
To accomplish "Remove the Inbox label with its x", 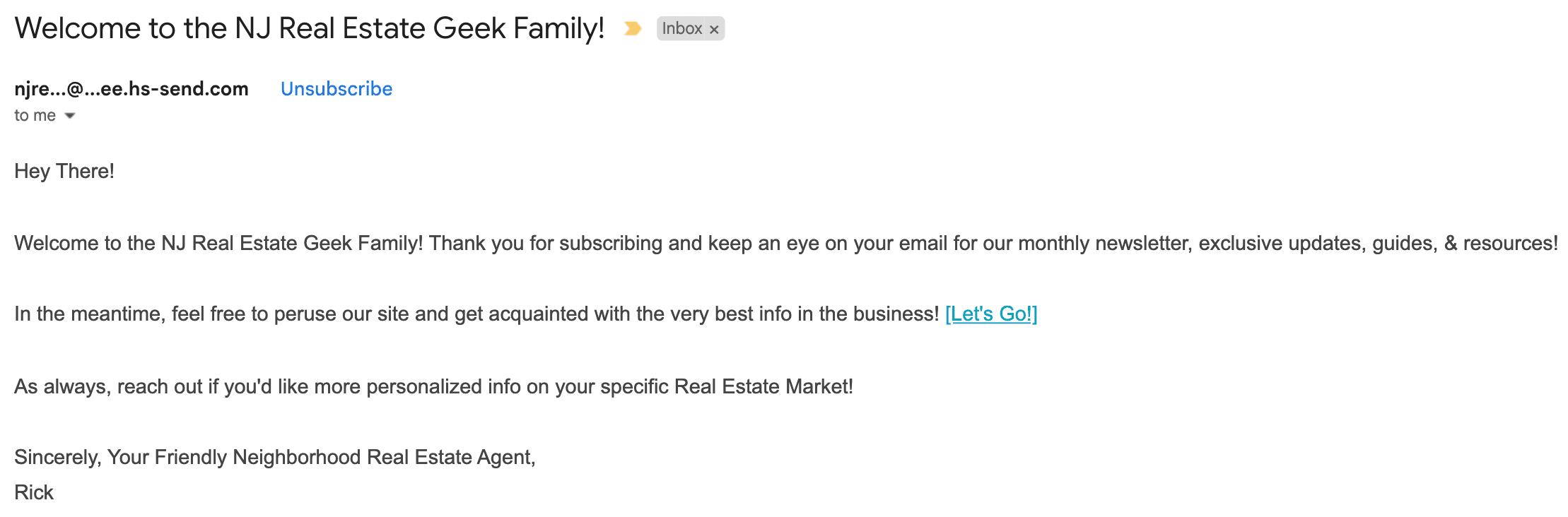I will 714,30.
